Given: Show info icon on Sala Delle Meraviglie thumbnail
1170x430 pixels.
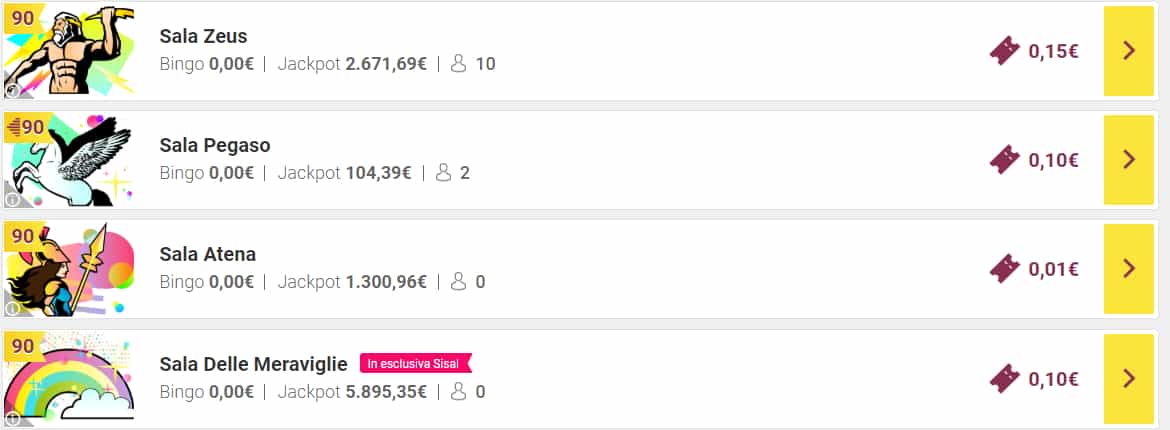Looking at the screenshot, I should coord(12,418).
